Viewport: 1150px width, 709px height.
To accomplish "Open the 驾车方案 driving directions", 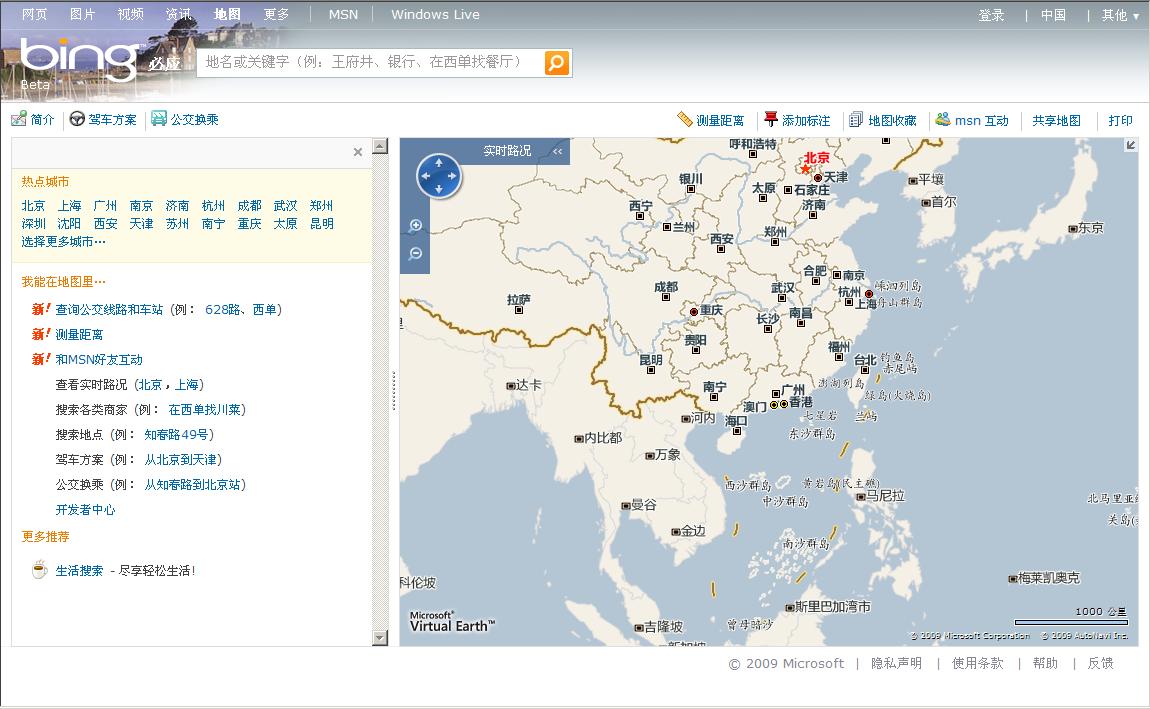I will pyautogui.click(x=103, y=120).
